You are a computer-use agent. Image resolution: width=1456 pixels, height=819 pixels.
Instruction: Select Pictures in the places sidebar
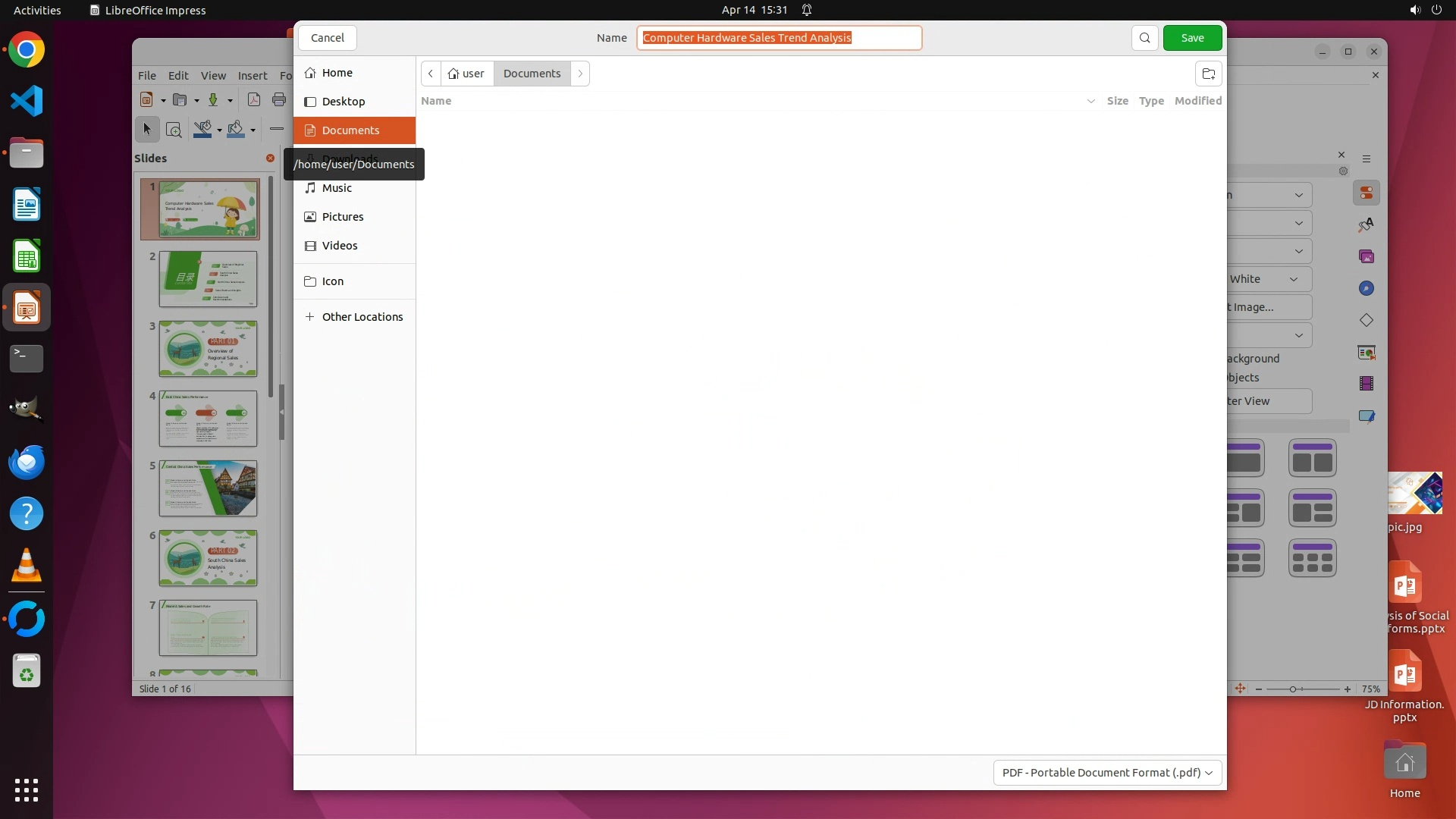343,217
